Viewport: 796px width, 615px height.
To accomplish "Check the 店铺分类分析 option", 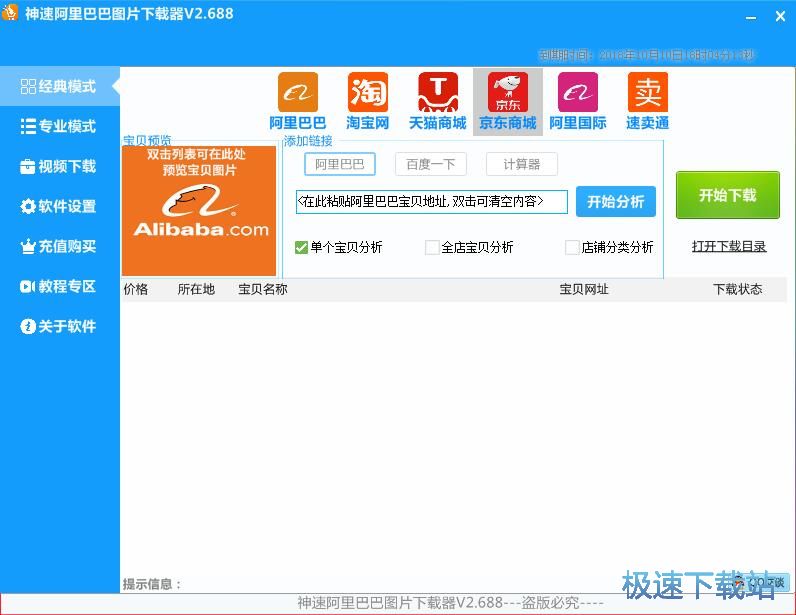I will [572, 247].
